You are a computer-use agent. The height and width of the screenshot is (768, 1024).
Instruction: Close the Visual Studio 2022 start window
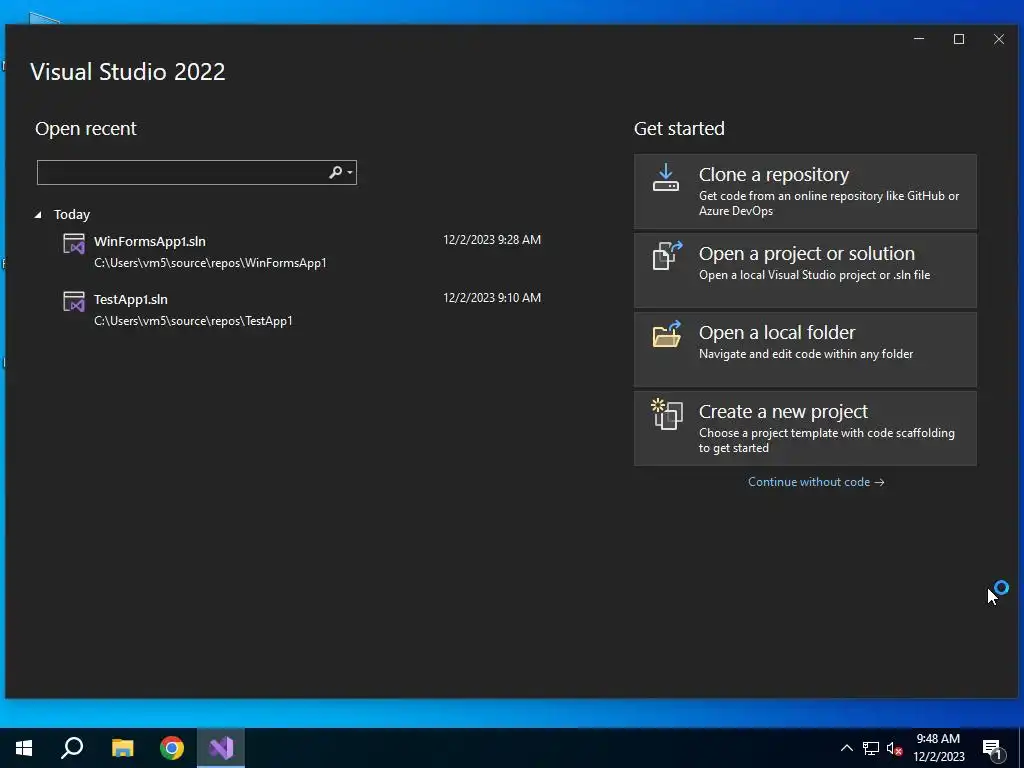(x=999, y=39)
